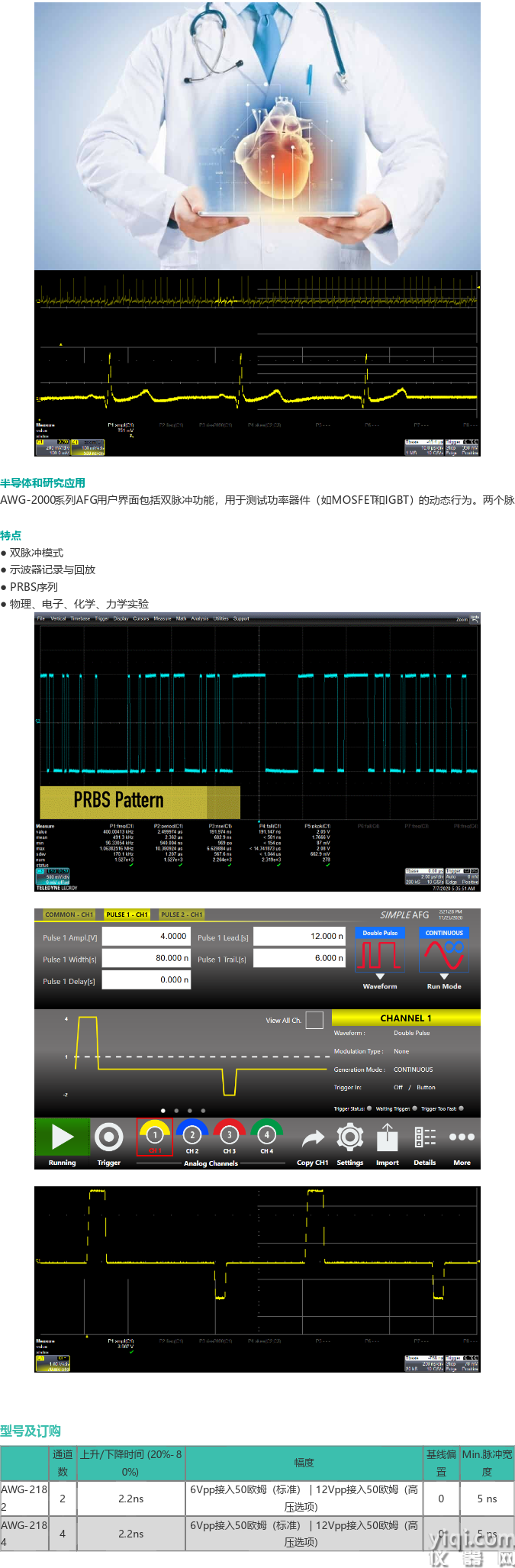This screenshot has height=1568, width=515.
Task: Click the green Running play button
Action: [62, 1137]
